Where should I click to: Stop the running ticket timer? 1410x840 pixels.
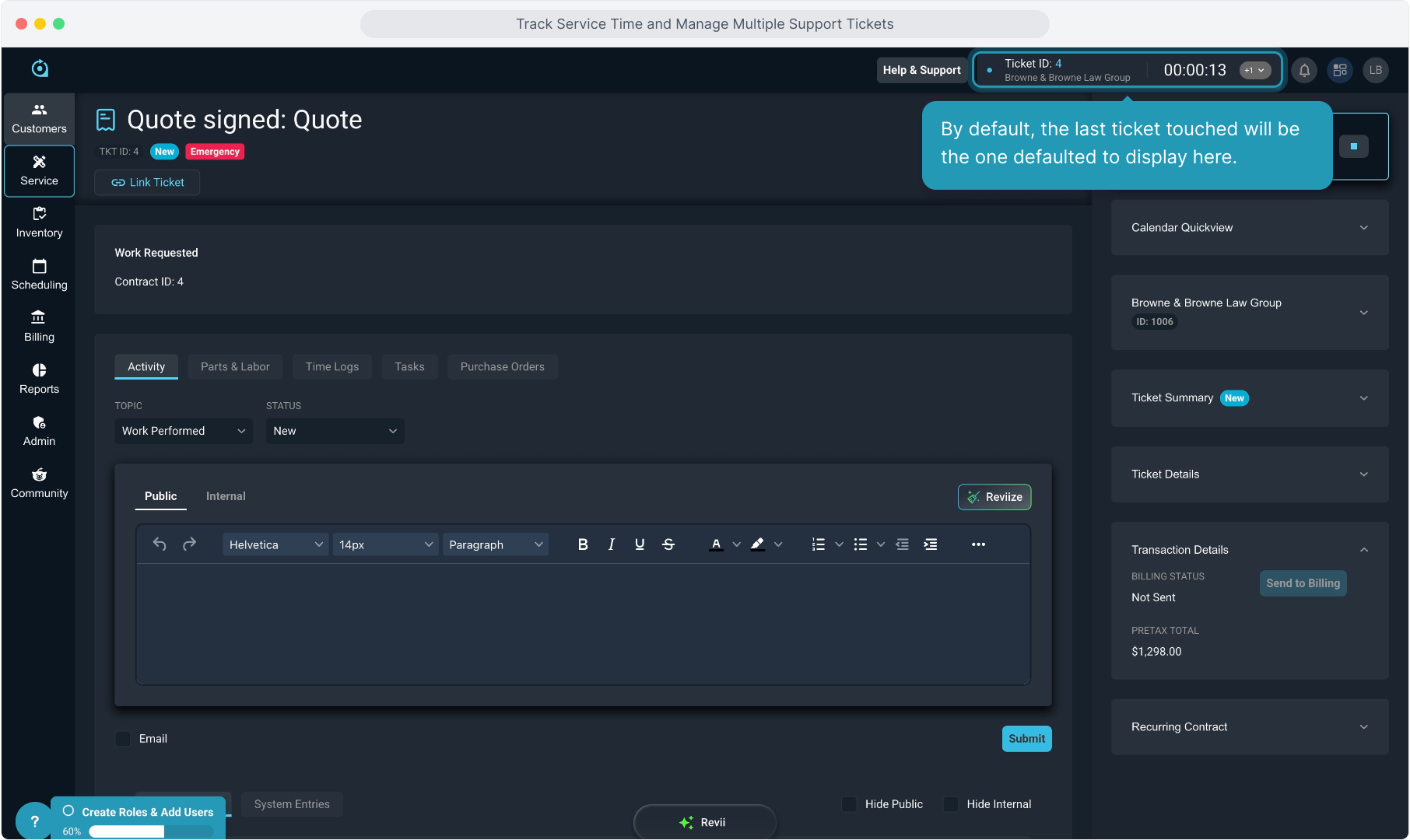pyautogui.click(x=1354, y=146)
